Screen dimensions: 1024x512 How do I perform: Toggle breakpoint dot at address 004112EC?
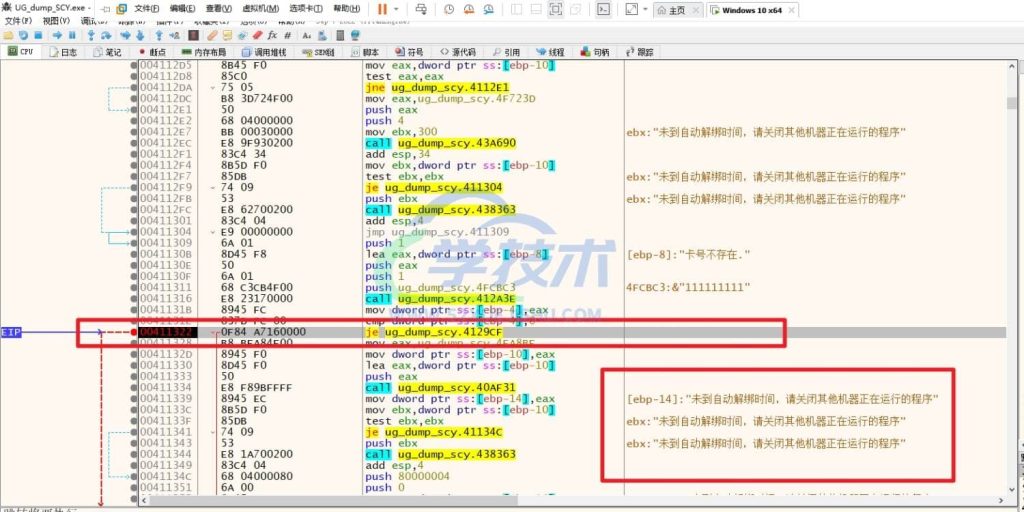click(132, 143)
